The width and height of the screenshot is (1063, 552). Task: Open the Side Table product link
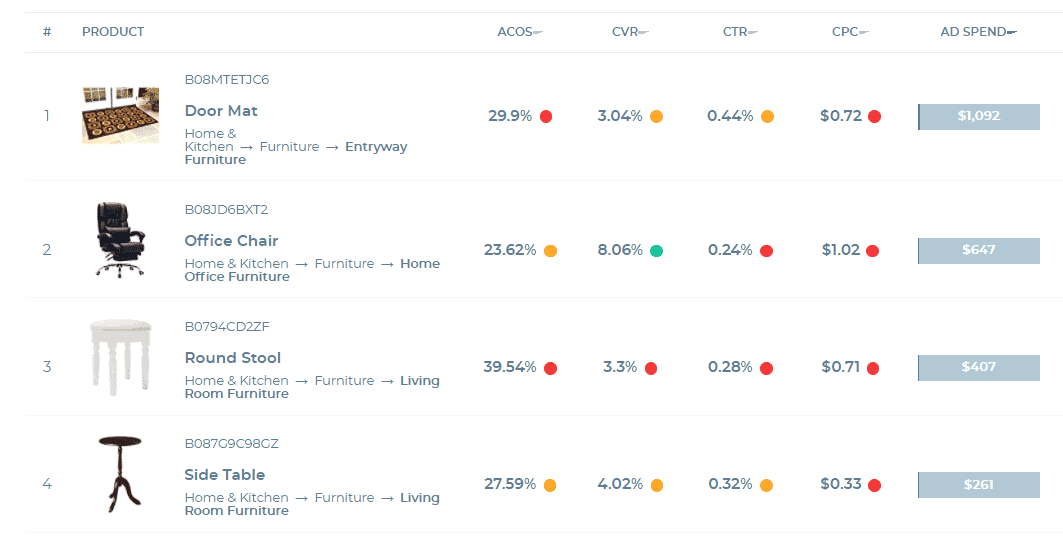(225, 475)
